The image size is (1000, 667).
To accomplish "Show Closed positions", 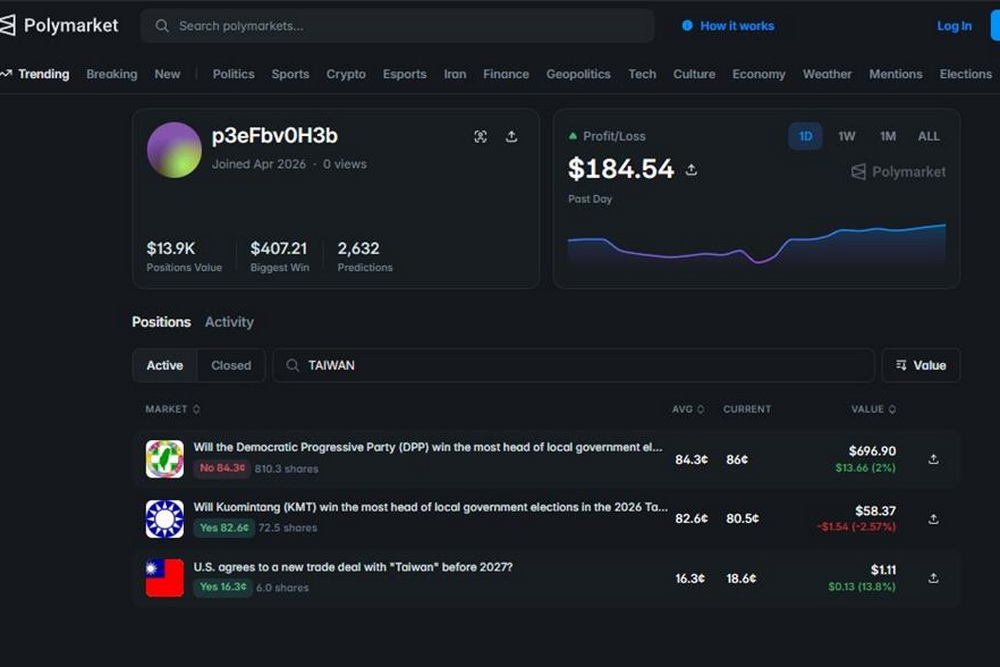I will [x=231, y=365].
